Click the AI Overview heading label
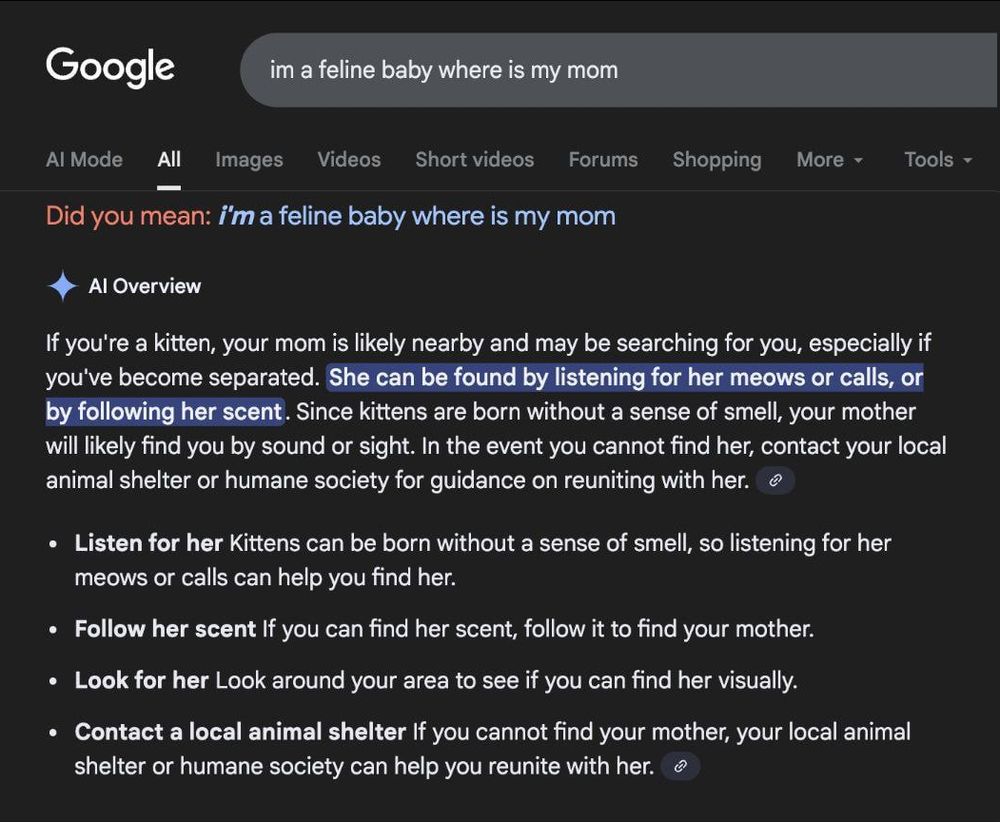Screen dimensions: 1000x822 click(144, 286)
